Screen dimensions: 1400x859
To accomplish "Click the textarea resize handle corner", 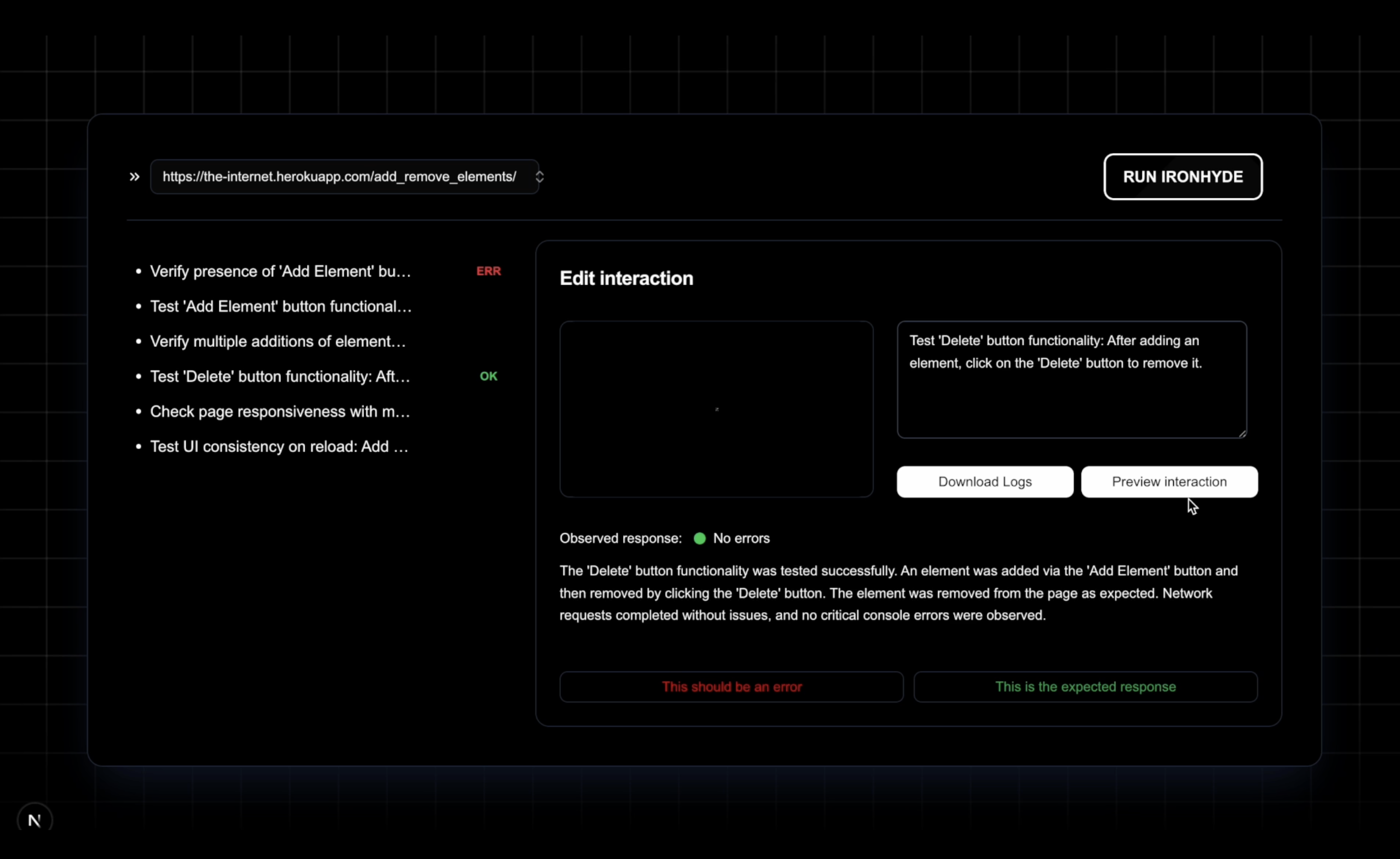I will click(x=1242, y=434).
